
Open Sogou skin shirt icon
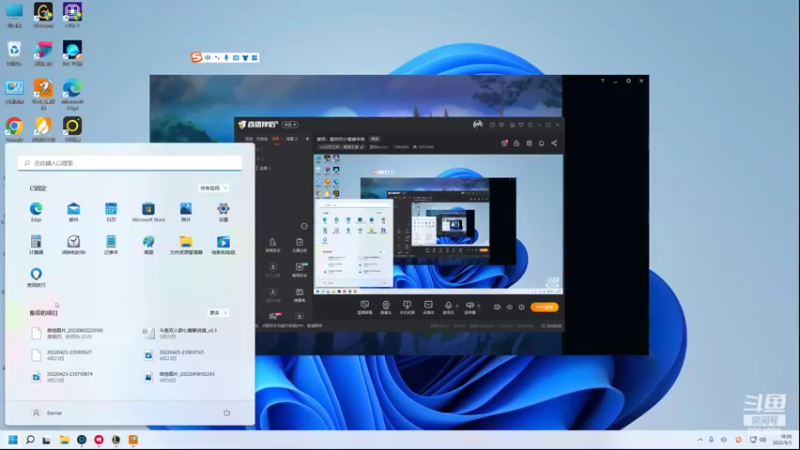point(245,58)
